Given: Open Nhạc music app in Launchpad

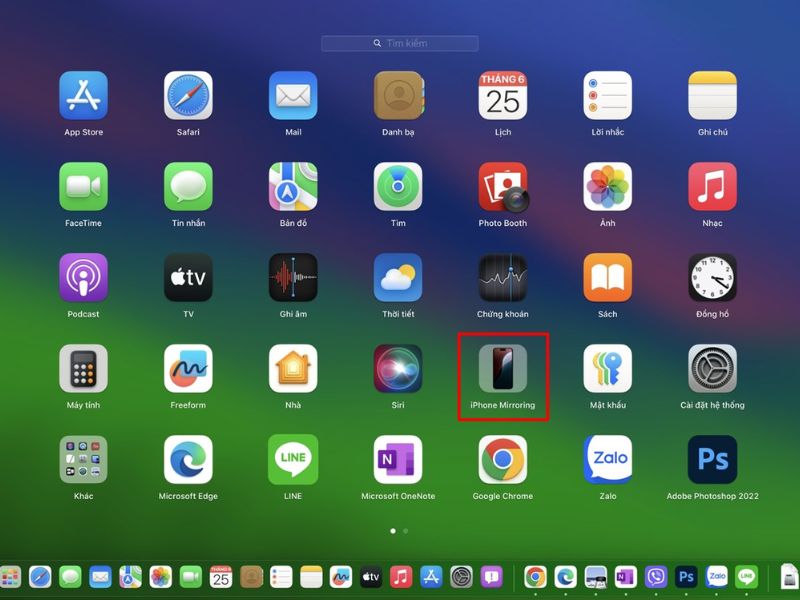Looking at the screenshot, I should point(712,186).
